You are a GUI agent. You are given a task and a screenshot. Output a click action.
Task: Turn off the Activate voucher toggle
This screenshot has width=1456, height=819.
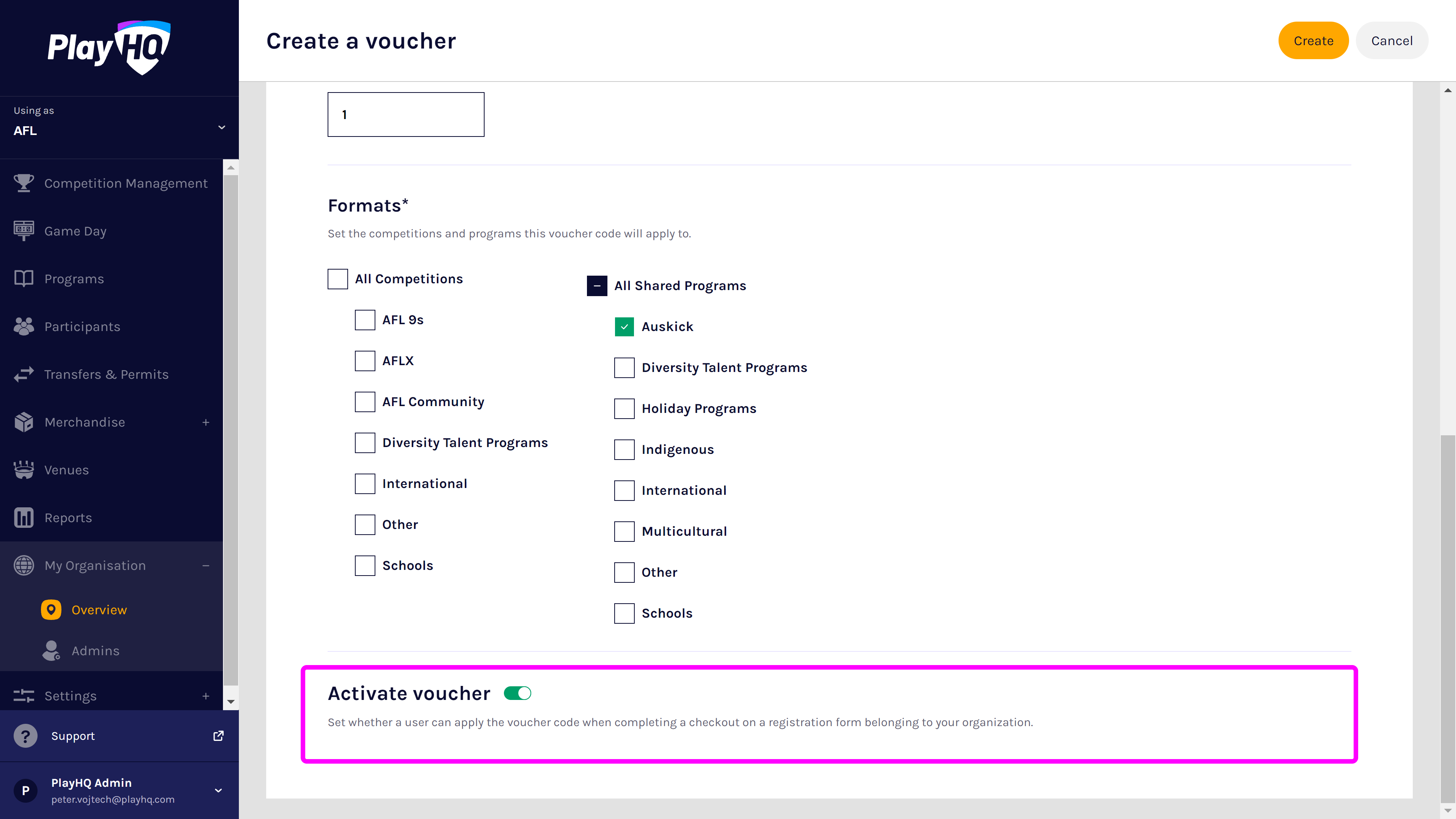click(x=518, y=693)
